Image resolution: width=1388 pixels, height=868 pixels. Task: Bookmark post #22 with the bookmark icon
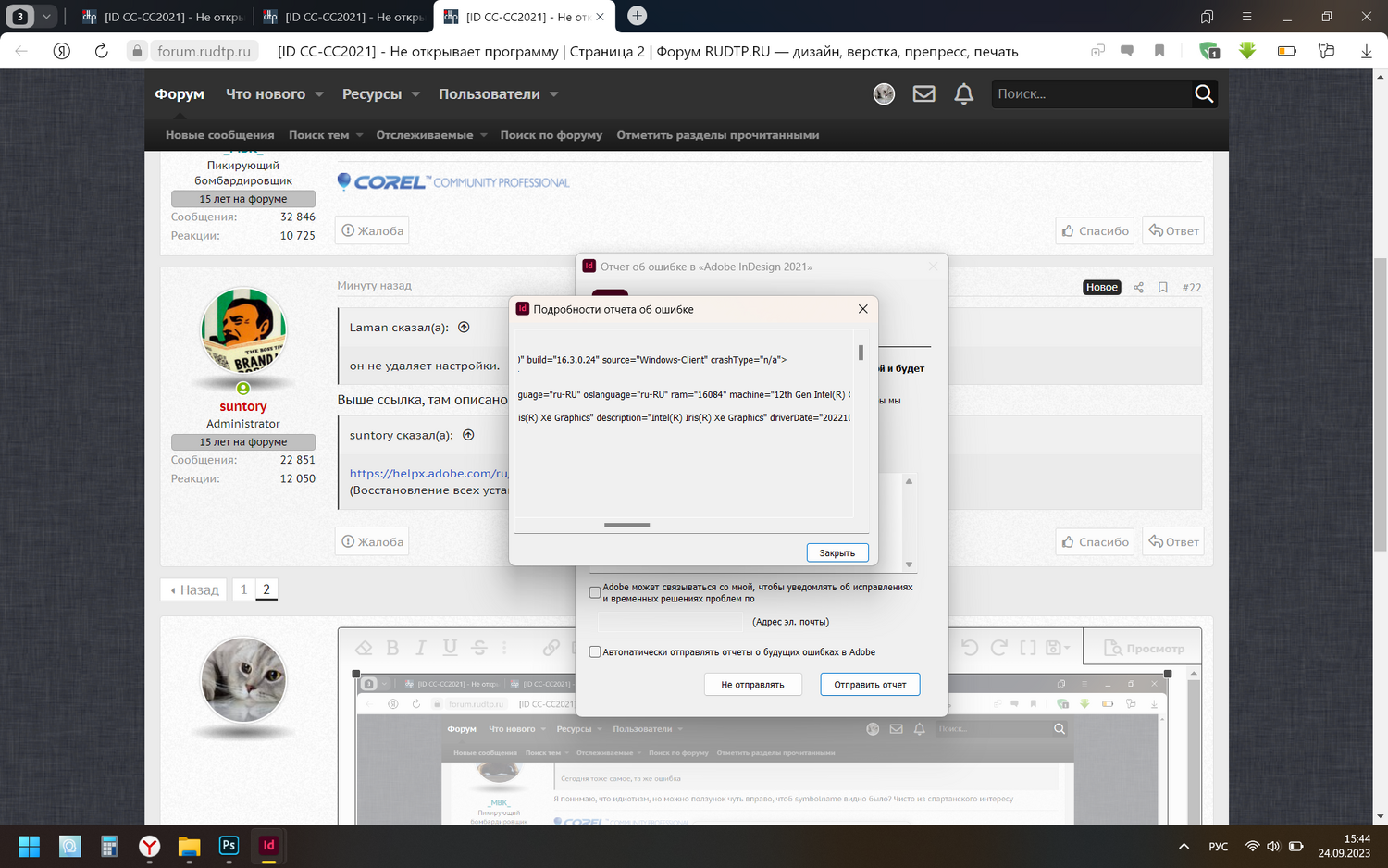[x=1163, y=288]
